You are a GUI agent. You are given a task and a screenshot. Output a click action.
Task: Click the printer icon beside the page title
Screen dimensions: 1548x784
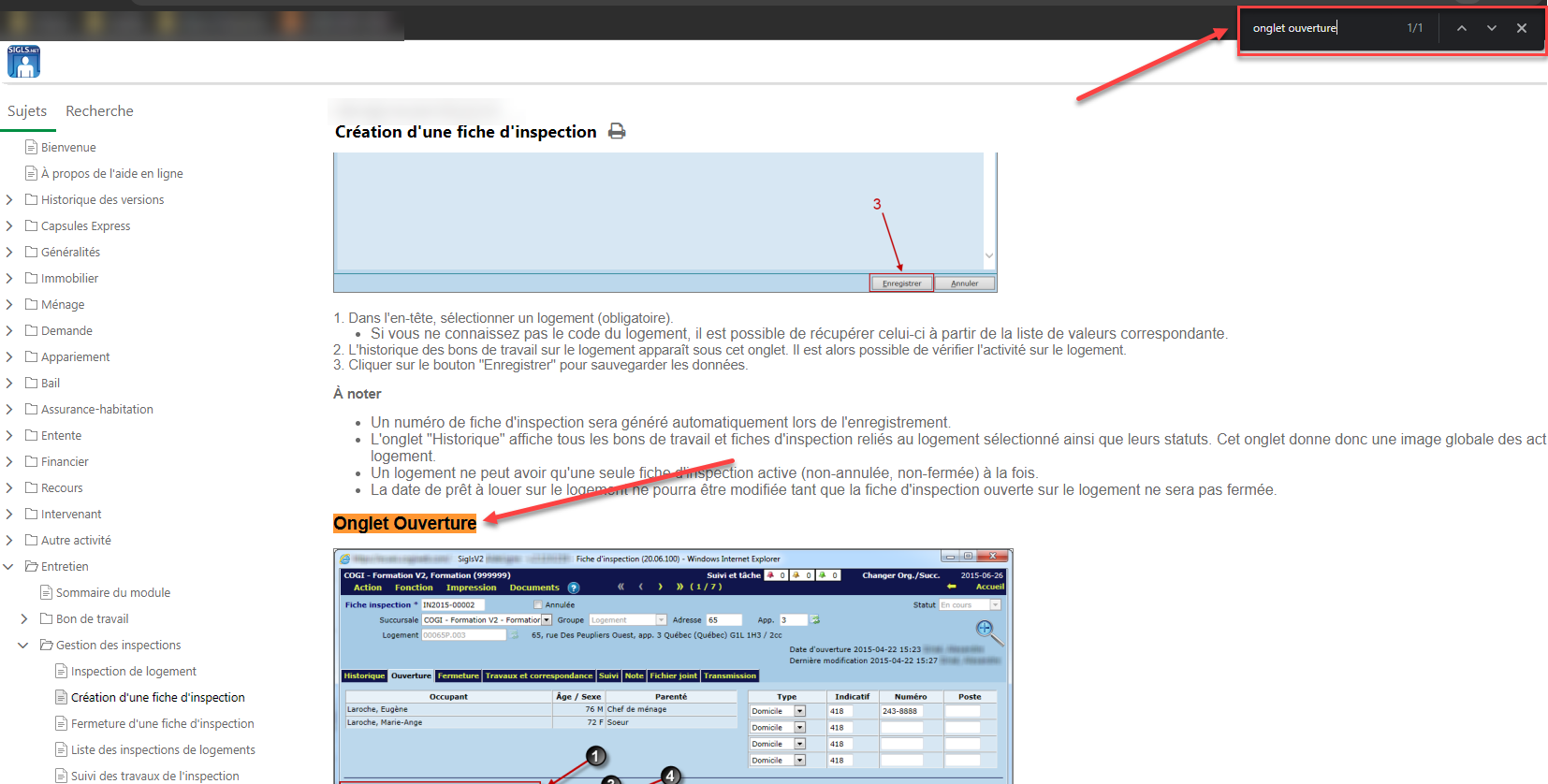617,132
